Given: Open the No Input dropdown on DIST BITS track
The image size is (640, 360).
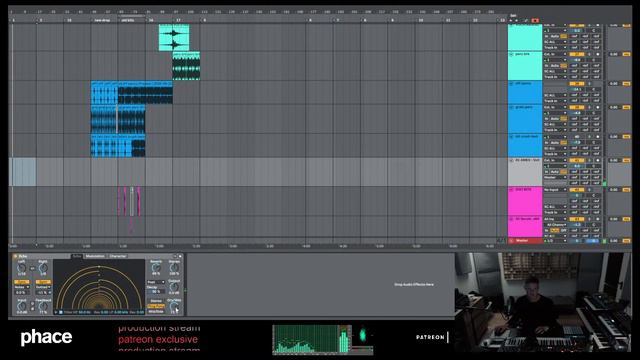Looking at the screenshot, I should tap(555, 190).
